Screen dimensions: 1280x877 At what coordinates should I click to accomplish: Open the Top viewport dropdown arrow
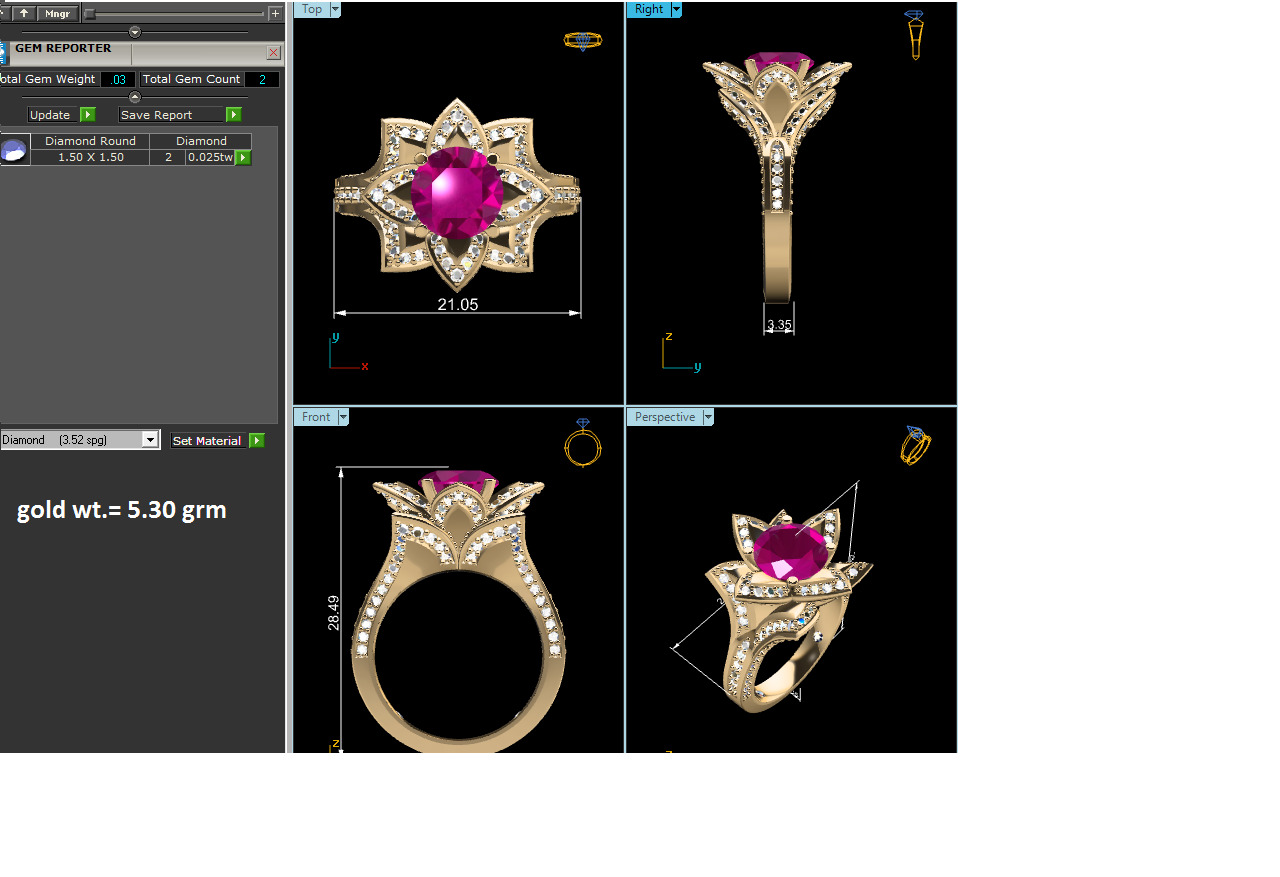coord(335,9)
